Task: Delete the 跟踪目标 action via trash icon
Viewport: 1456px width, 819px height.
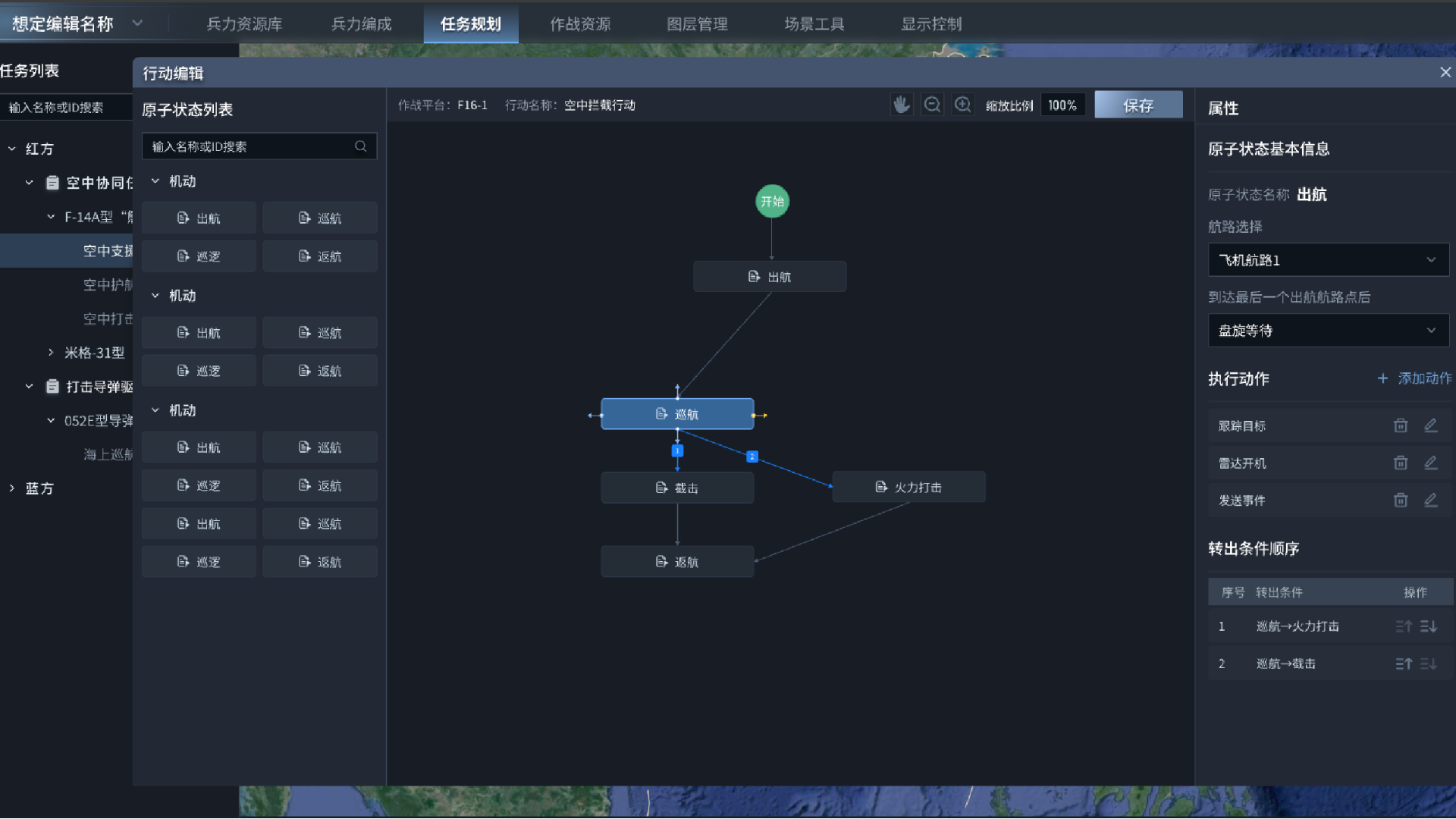Action: (x=1400, y=425)
